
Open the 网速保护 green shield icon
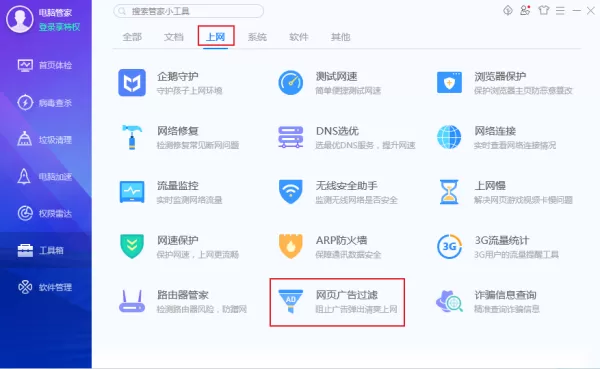click(x=132, y=247)
